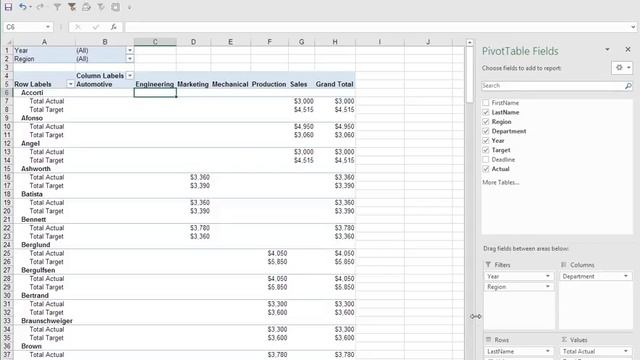Click the Braunschweiger row label
The image size is (640, 360).
coord(47,321)
